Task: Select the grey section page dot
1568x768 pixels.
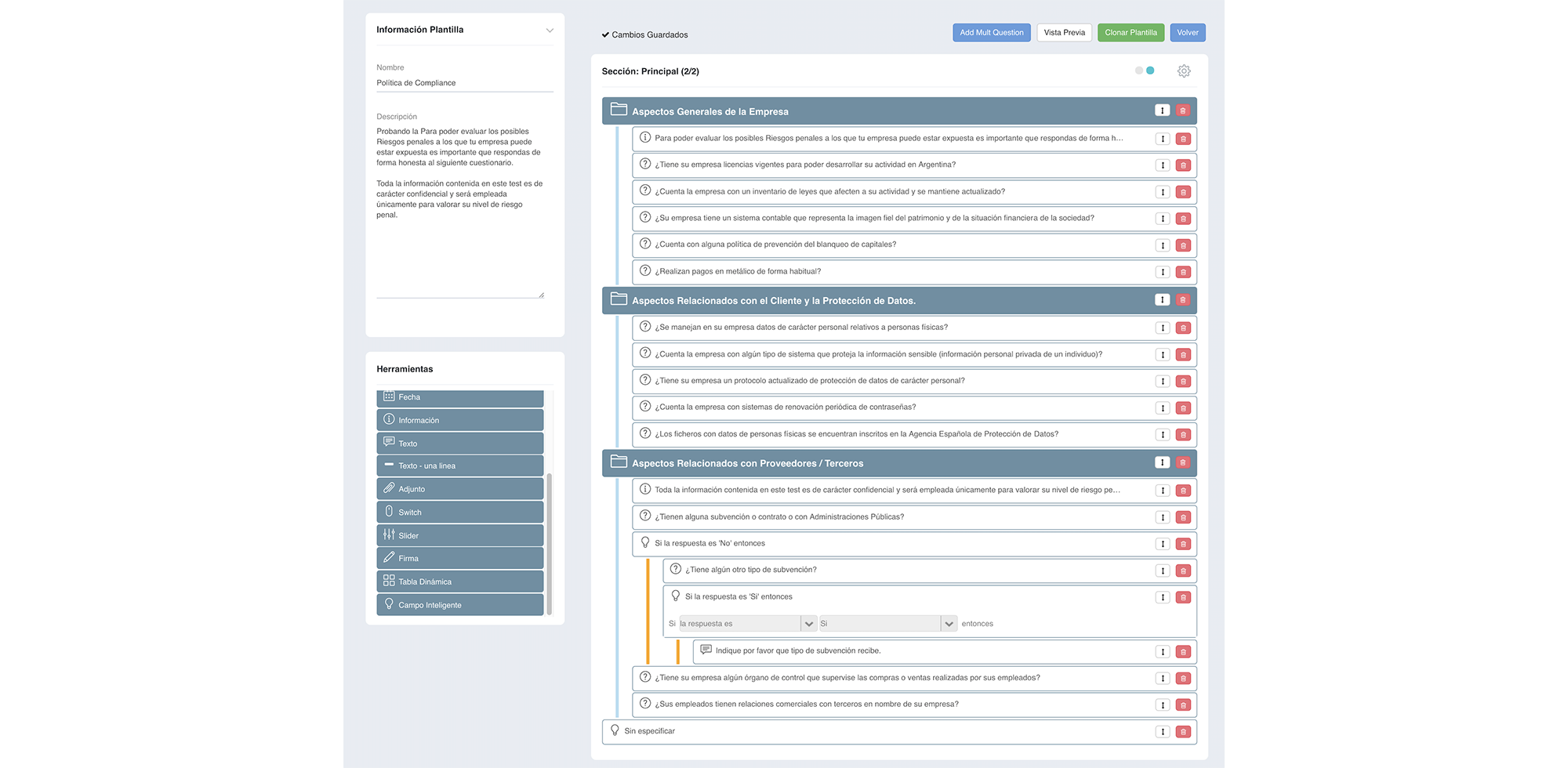Action: tap(1139, 71)
